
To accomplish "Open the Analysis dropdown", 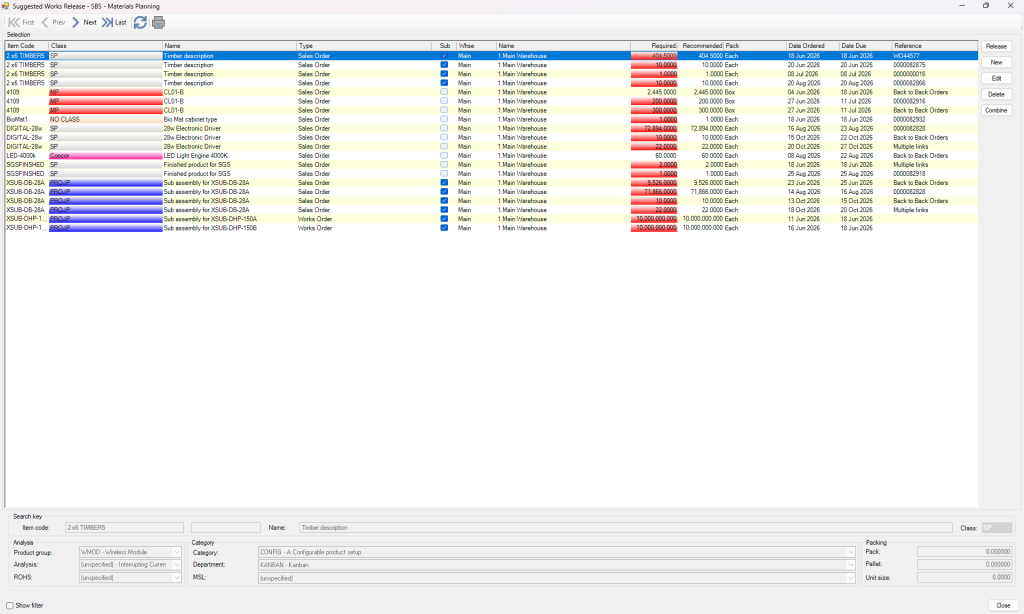I will (176, 564).
